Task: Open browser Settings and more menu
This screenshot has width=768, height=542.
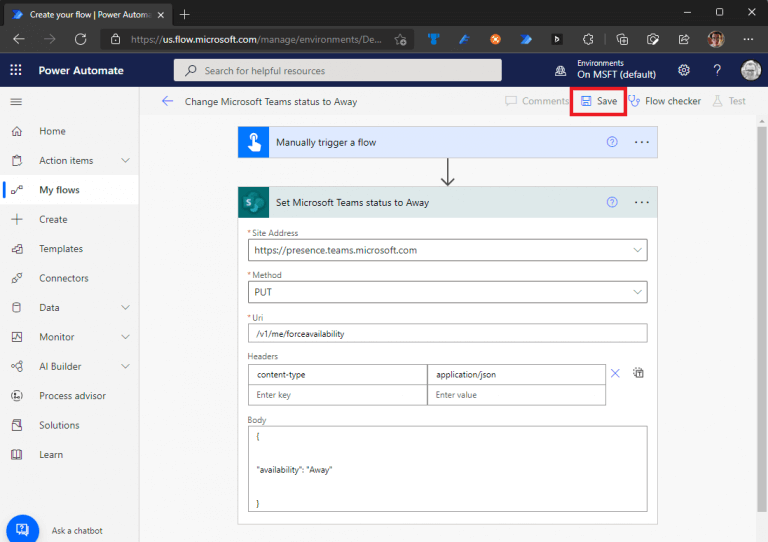Action: [x=748, y=39]
